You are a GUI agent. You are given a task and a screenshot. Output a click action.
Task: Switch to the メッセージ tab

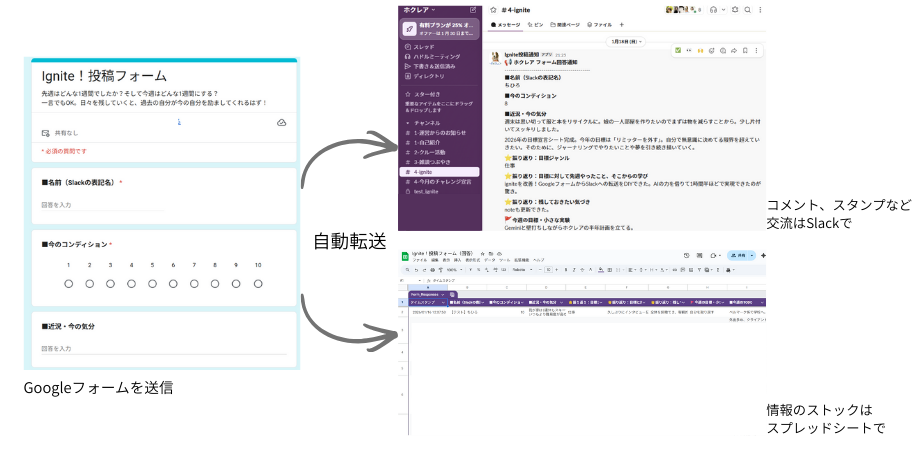(506, 25)
